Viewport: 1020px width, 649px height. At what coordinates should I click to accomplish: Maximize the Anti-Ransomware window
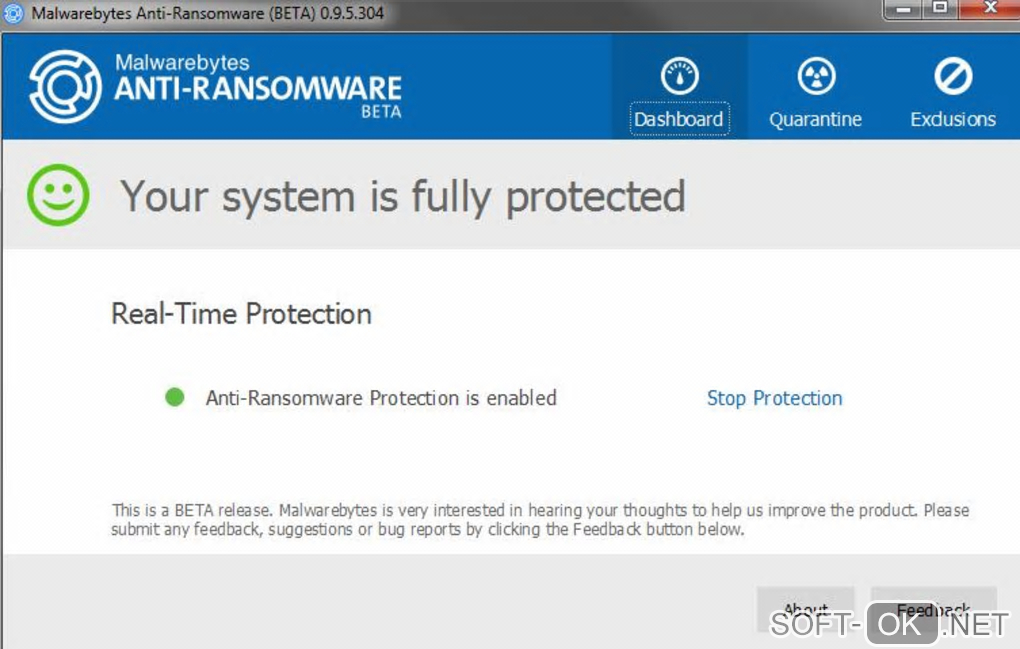tap(940, 9)
